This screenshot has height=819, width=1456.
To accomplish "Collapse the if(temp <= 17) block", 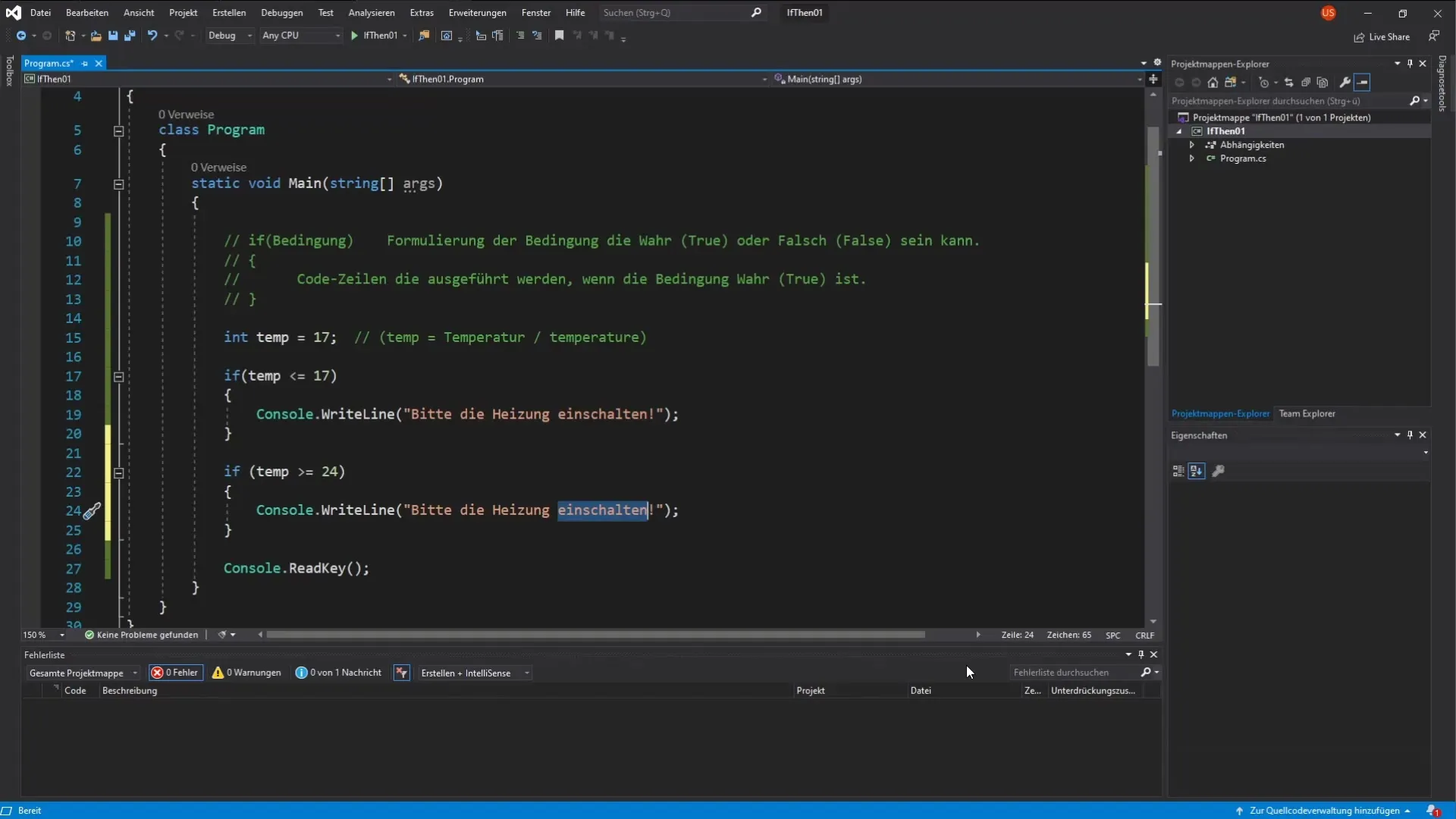I will coord(118,377).
